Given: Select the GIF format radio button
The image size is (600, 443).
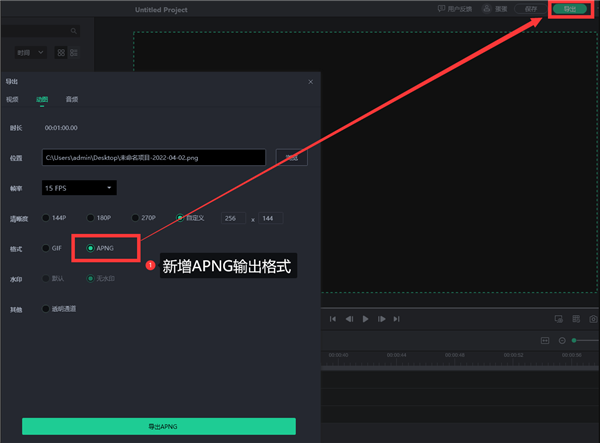Looking at the screenshot, I should click(x=46, y=248).
